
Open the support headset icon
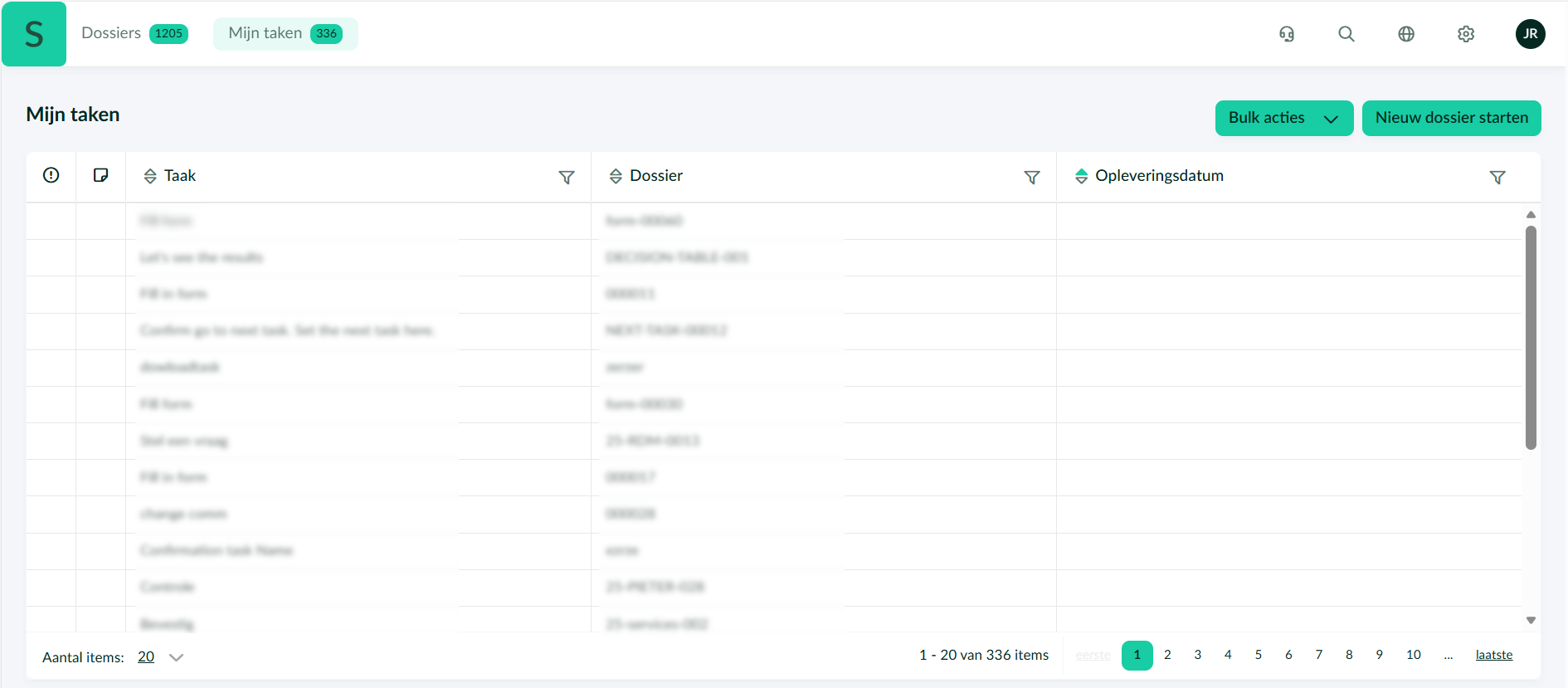point(1287,34)
